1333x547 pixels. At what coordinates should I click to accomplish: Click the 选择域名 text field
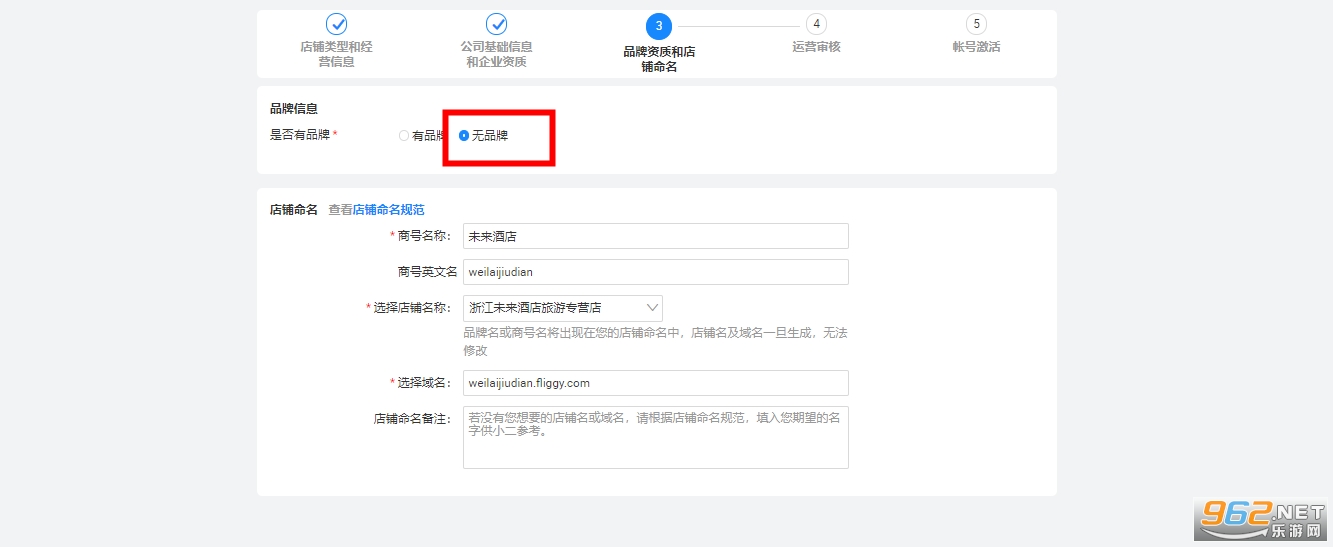pos(655,383)
